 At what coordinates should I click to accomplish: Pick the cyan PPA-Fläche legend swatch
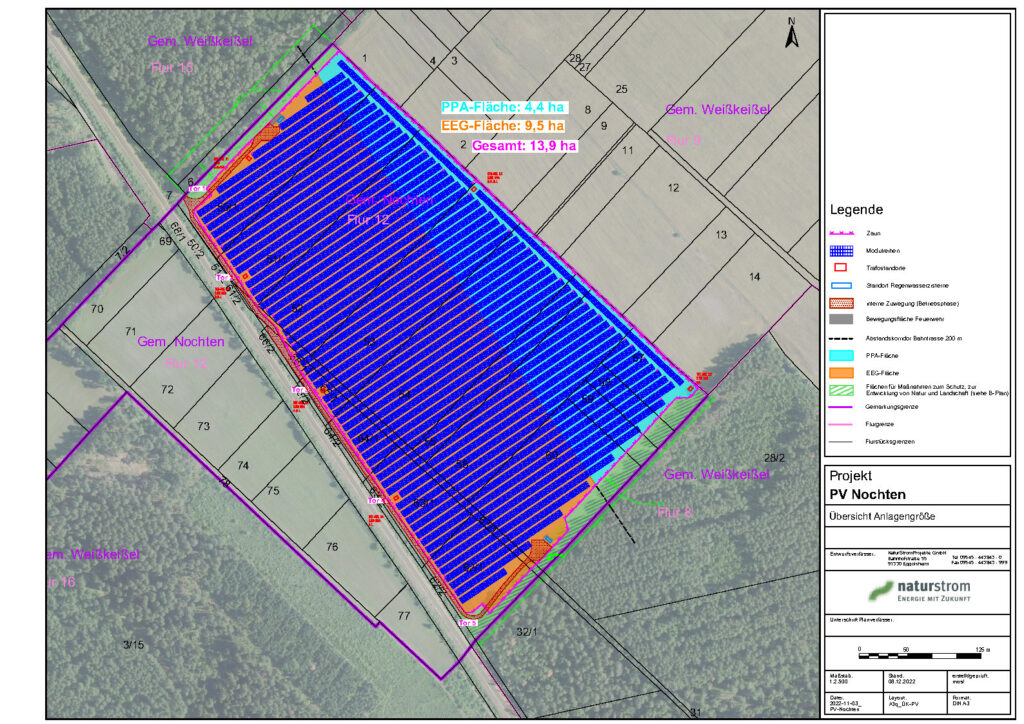pos(841,356)
